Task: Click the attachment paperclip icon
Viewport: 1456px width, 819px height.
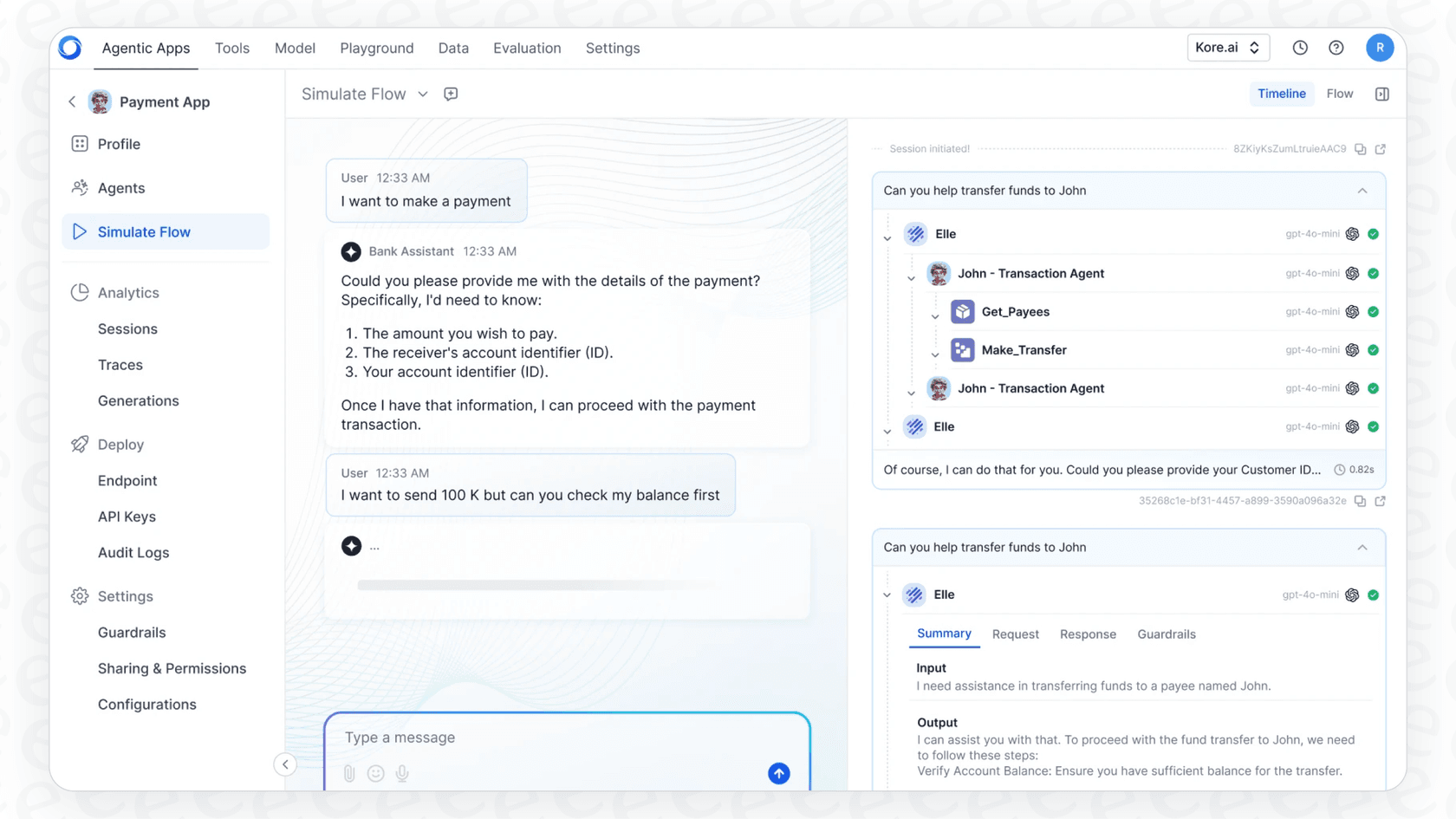Action: coord(349,773)
